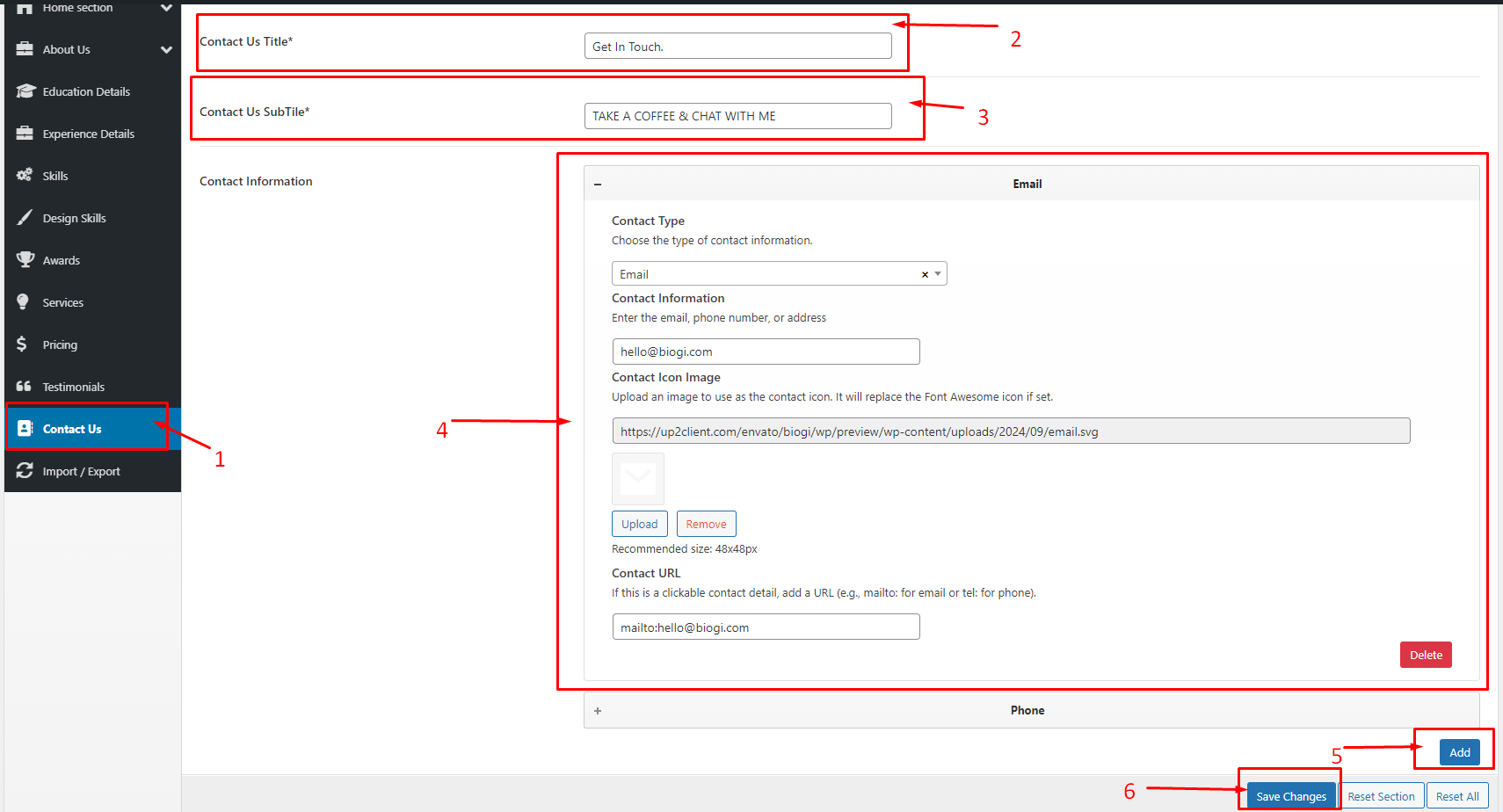Viewport: 1503px width, 812px height.
Task: Expand the Phone accordion panel
Action: click(598, 711)
